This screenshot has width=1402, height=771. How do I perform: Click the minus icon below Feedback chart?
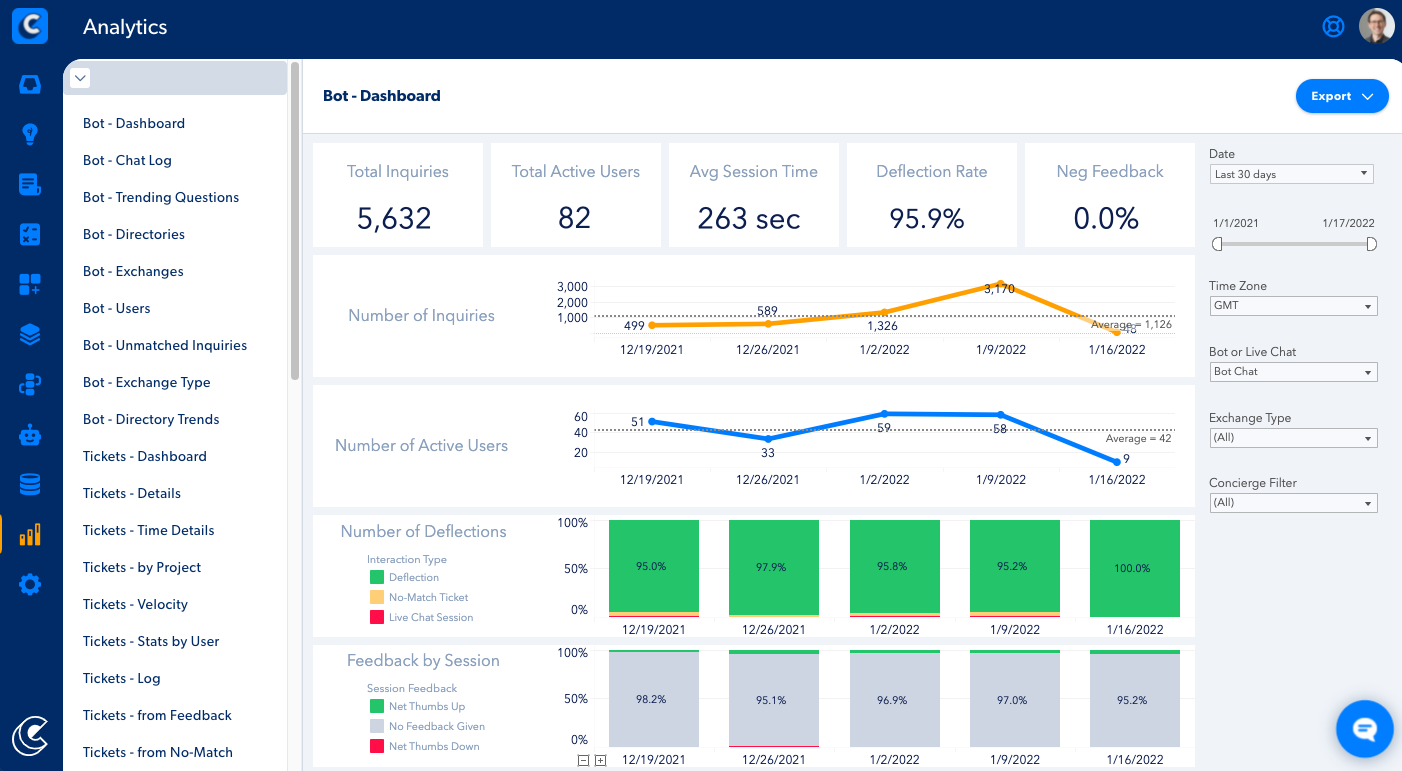[584, 761]
